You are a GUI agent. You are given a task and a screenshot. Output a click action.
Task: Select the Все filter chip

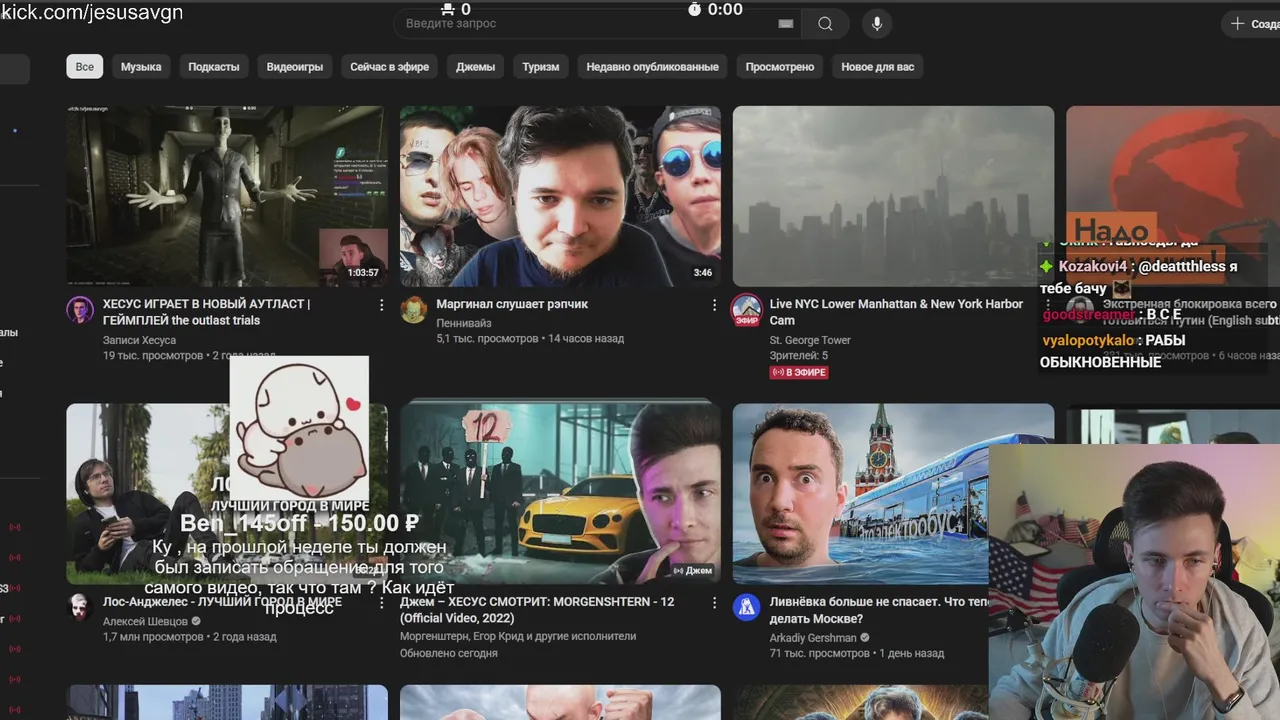click(x=85, y=67)
